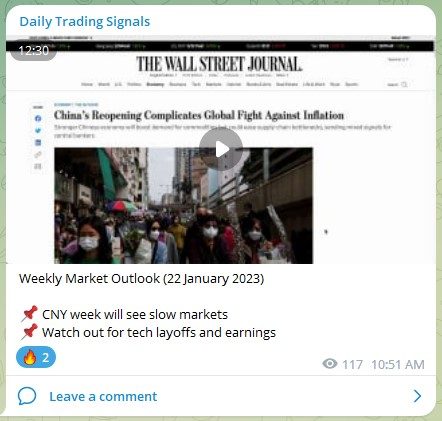Click the 10:51 AM message timestamp
Viewport: 442px width, 421px height.
(398, 365)
